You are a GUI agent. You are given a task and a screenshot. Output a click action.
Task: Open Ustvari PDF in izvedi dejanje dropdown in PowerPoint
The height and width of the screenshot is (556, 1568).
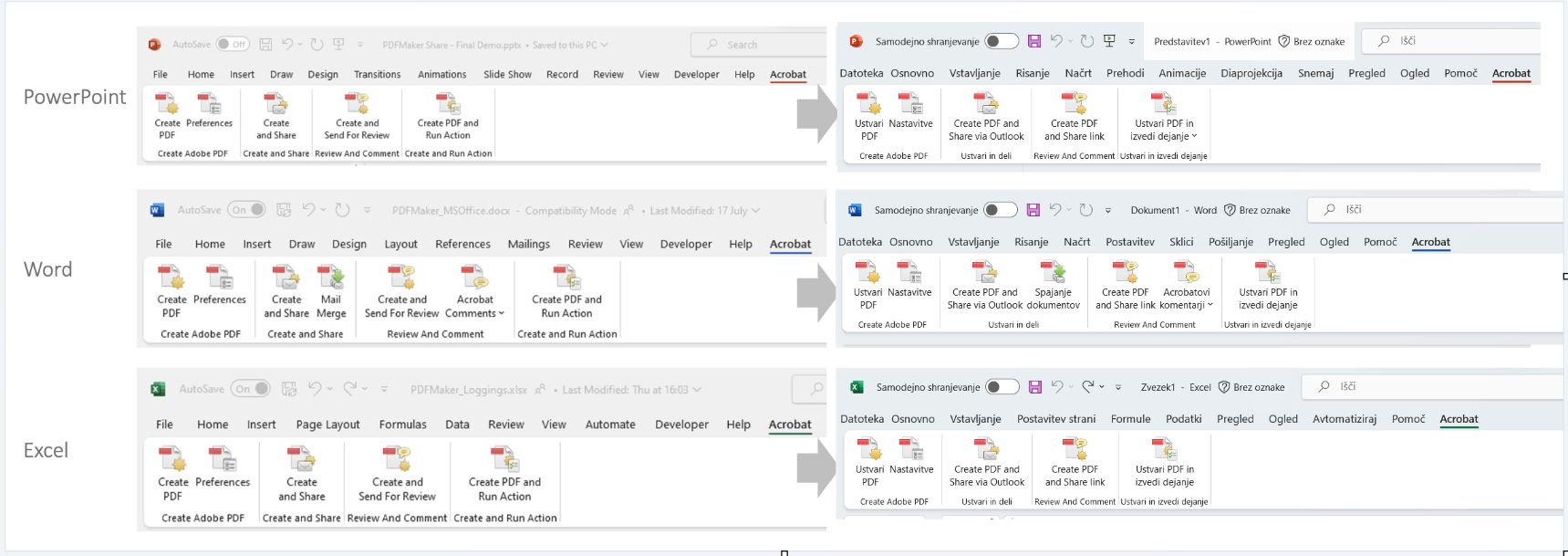1164,117
